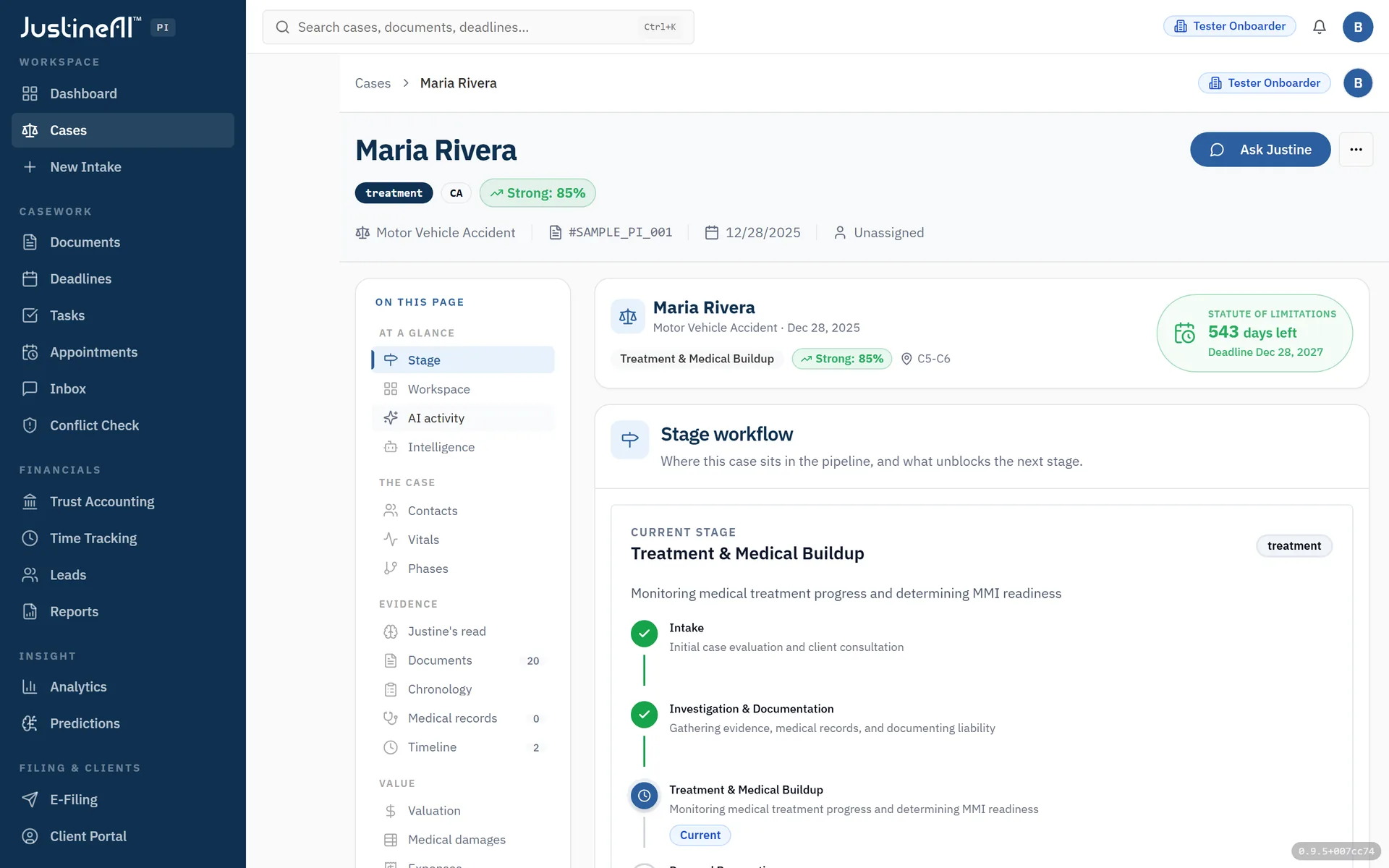Screen dimensions: 1389x868
Task: Click the case header scales icon
Action: pos(628,316)
